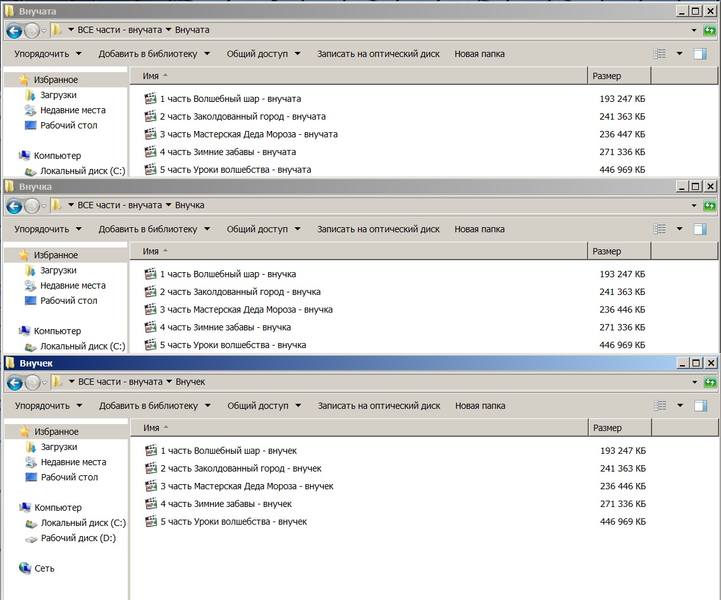Refresh the Внучек window address bar
The image size is (721, 600).
coord(710,382)
